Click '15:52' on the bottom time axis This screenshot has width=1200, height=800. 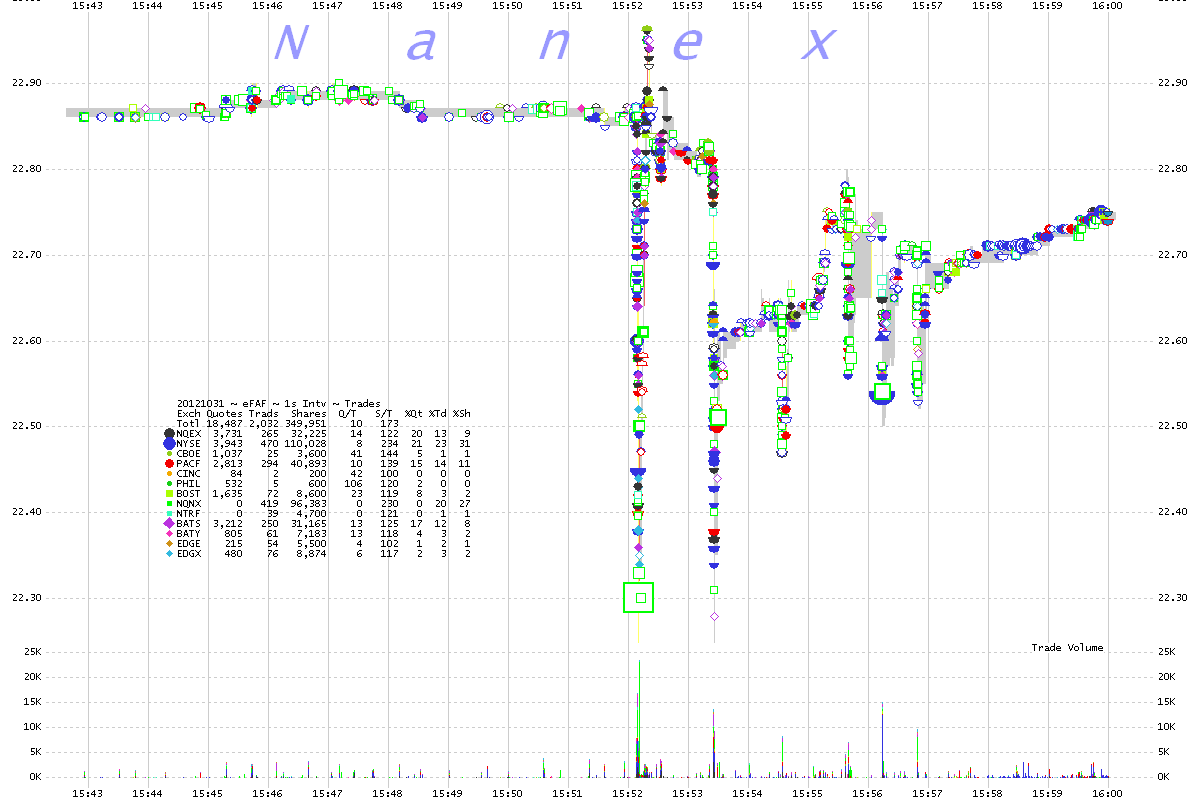pyautogui.click(x=628, y=793)
